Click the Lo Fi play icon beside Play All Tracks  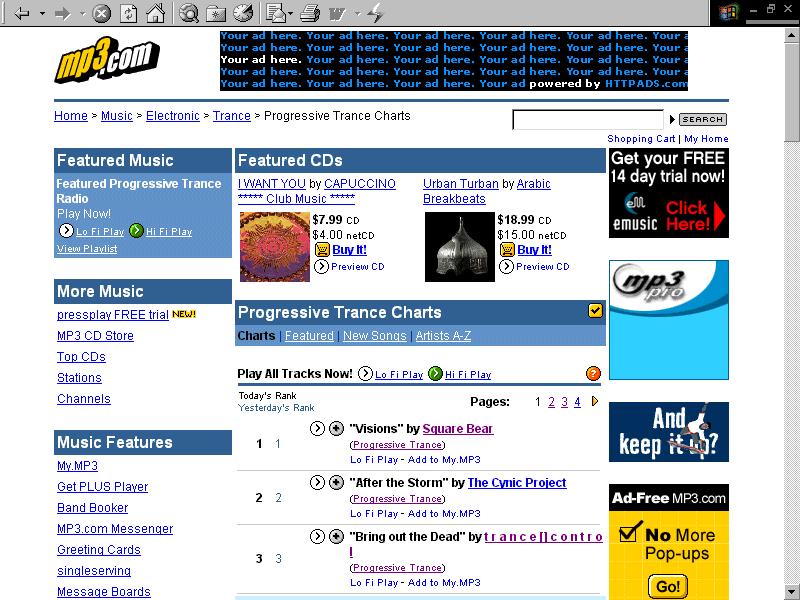365,374
